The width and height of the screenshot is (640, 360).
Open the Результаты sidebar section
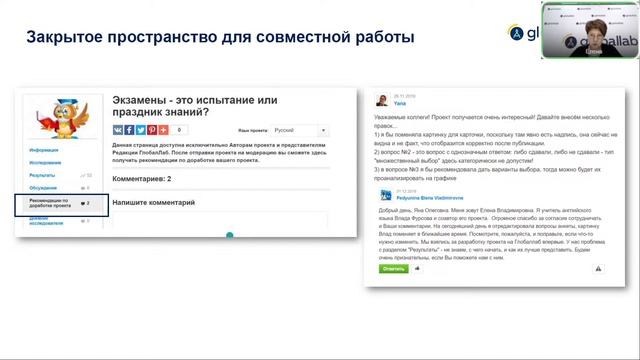click(x=42, y=176)
